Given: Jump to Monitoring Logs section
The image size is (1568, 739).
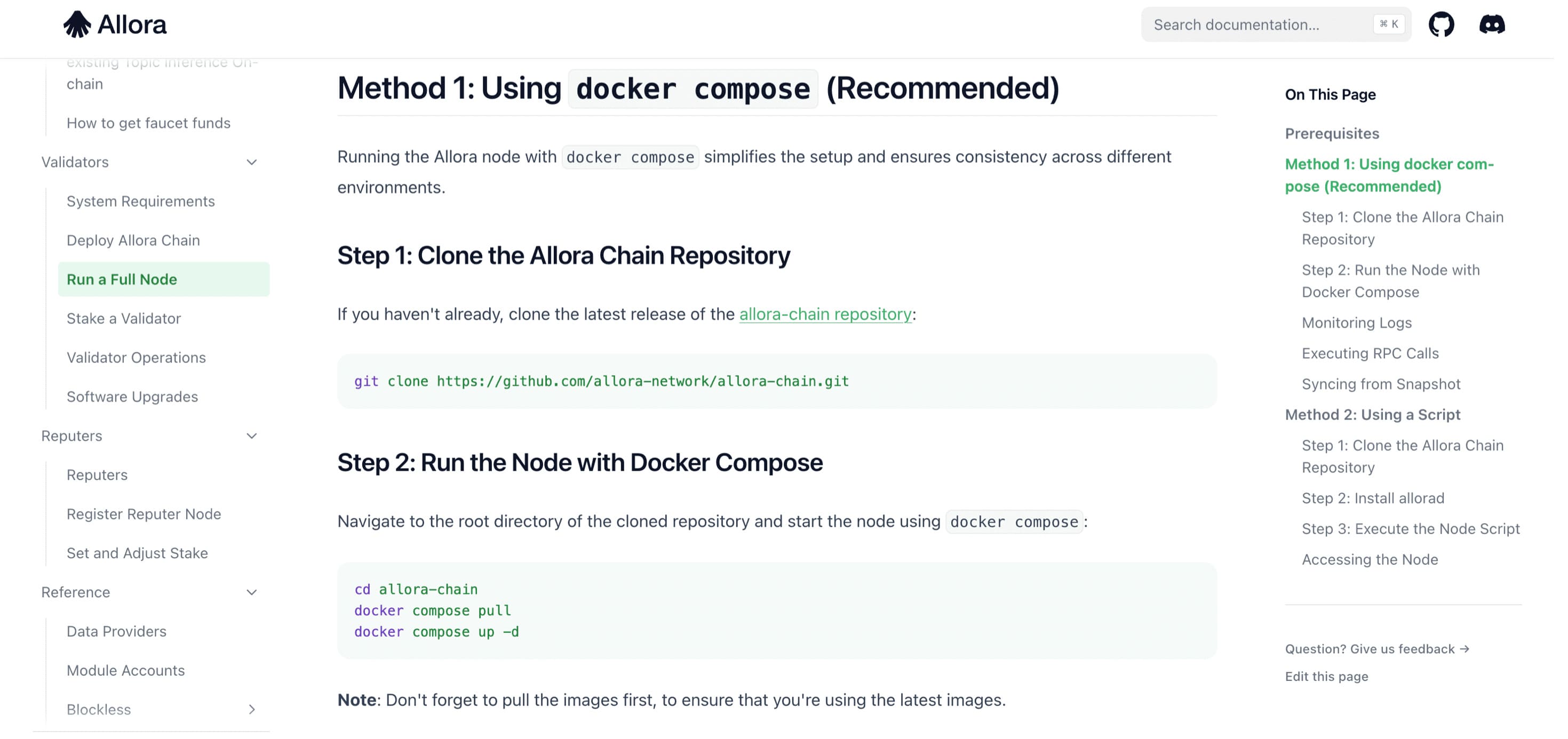Looking at the screenshot, I should pos(1356,323).
